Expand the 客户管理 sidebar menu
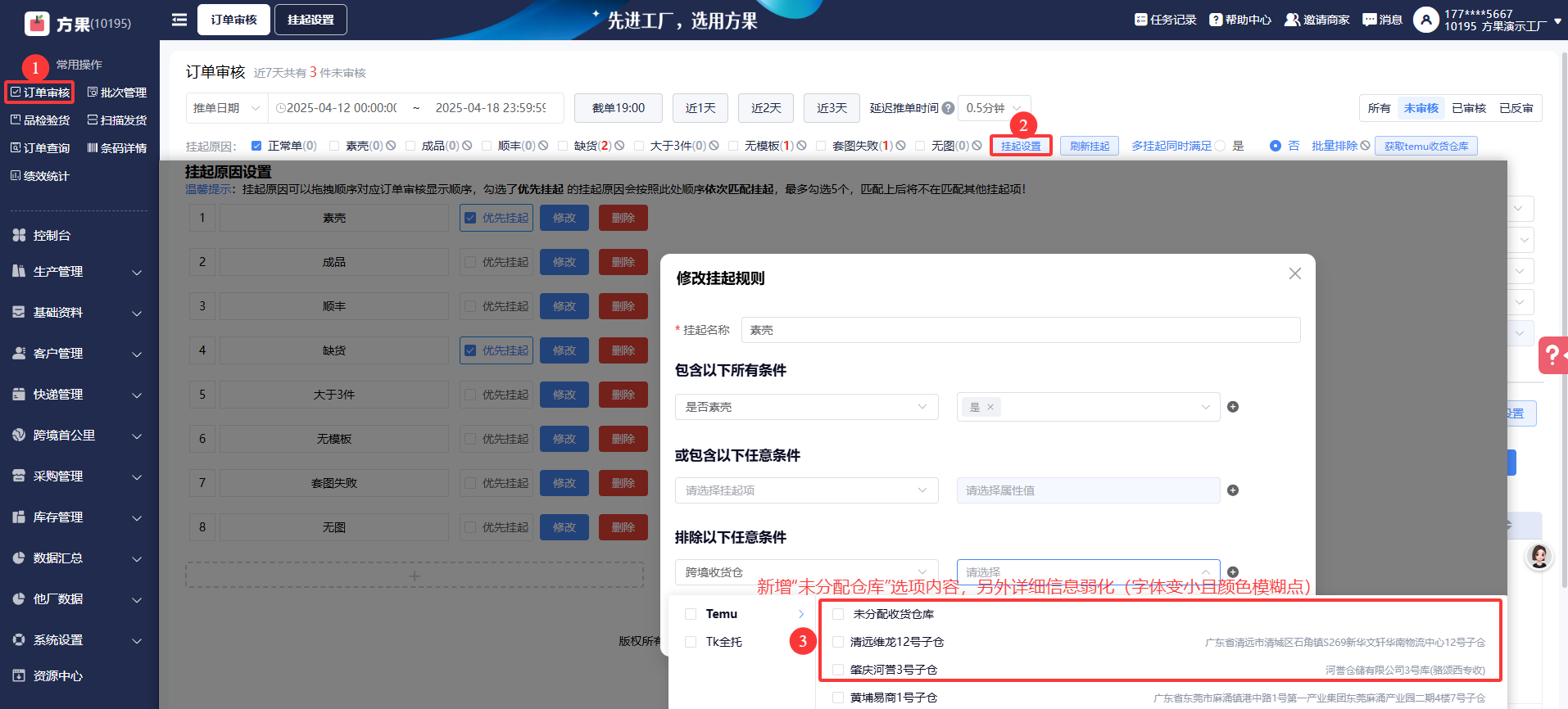Image resolution: width=1568 pixels, height=709 pixels. (137, 354)
